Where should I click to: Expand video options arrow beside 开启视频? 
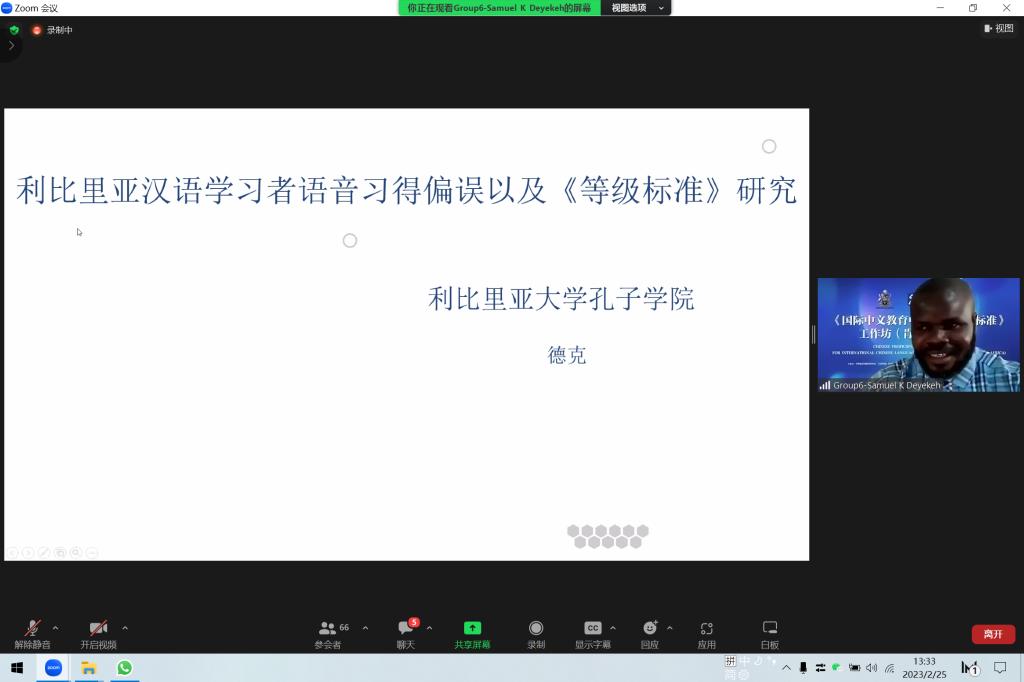click(124, 628)
